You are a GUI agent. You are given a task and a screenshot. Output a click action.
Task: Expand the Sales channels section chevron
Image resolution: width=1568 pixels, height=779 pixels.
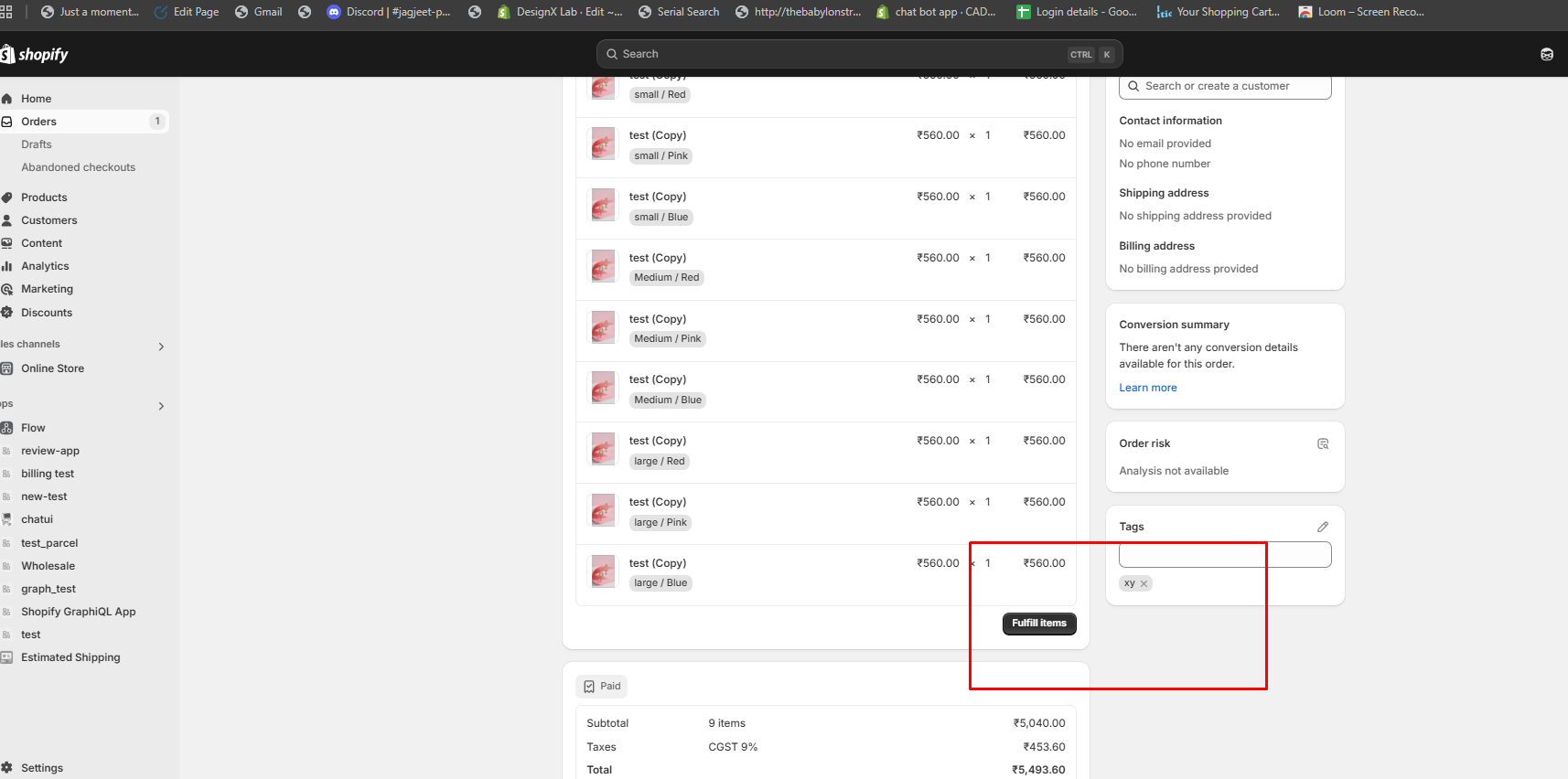pyautogui.click(x=161, y=347)
